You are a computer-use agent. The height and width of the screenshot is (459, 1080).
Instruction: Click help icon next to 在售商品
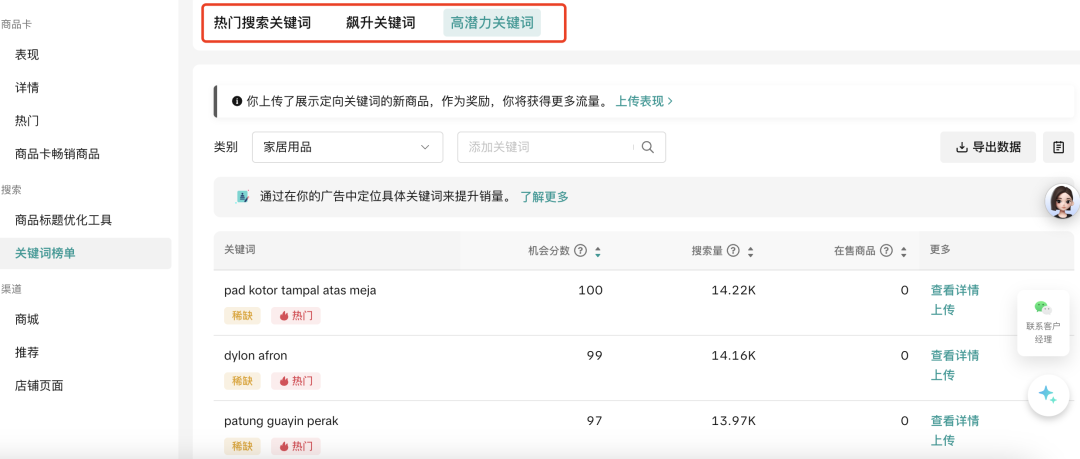point(885,251)
